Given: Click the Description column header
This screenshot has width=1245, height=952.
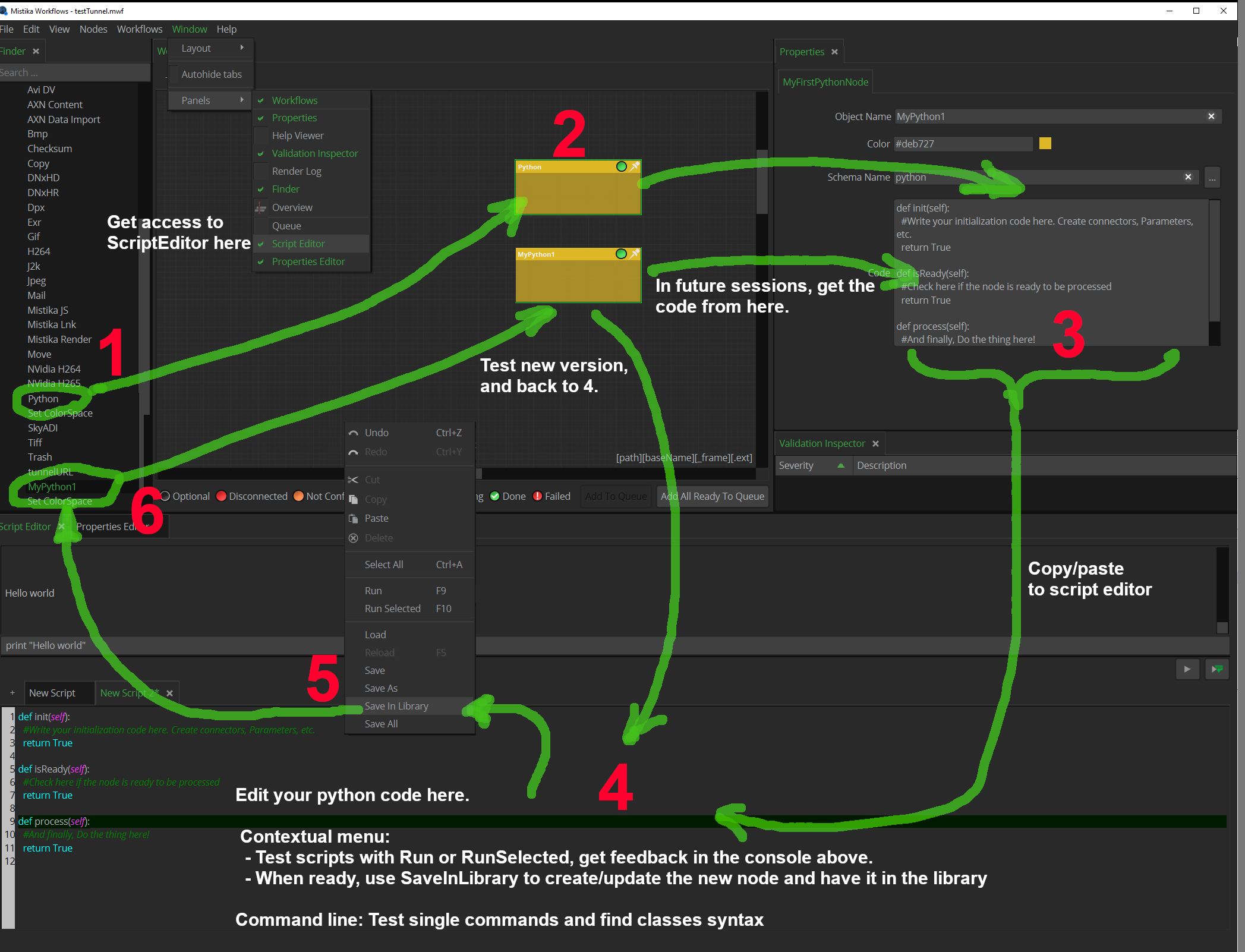Looking at the screenshot, I should pos(1044,465).
